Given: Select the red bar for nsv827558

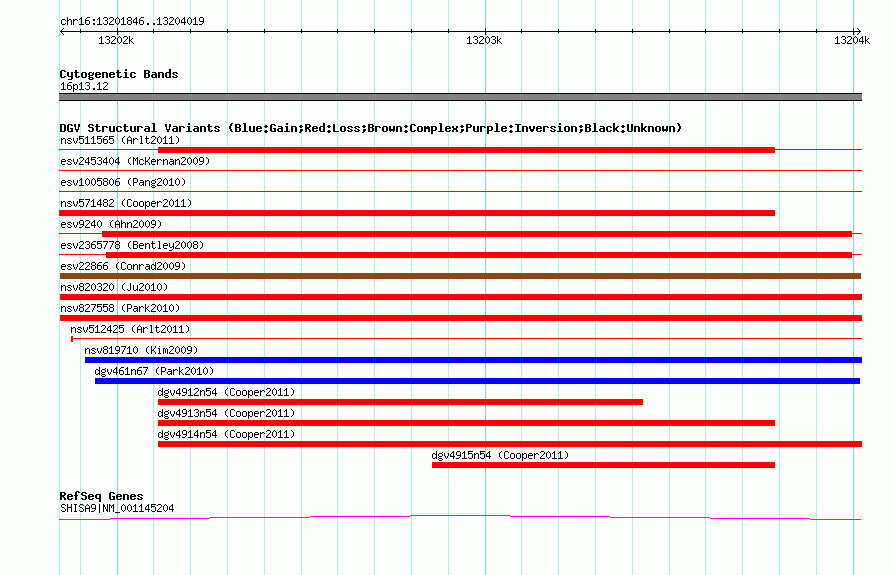Looking at the screenshot, I should [461, 318].
